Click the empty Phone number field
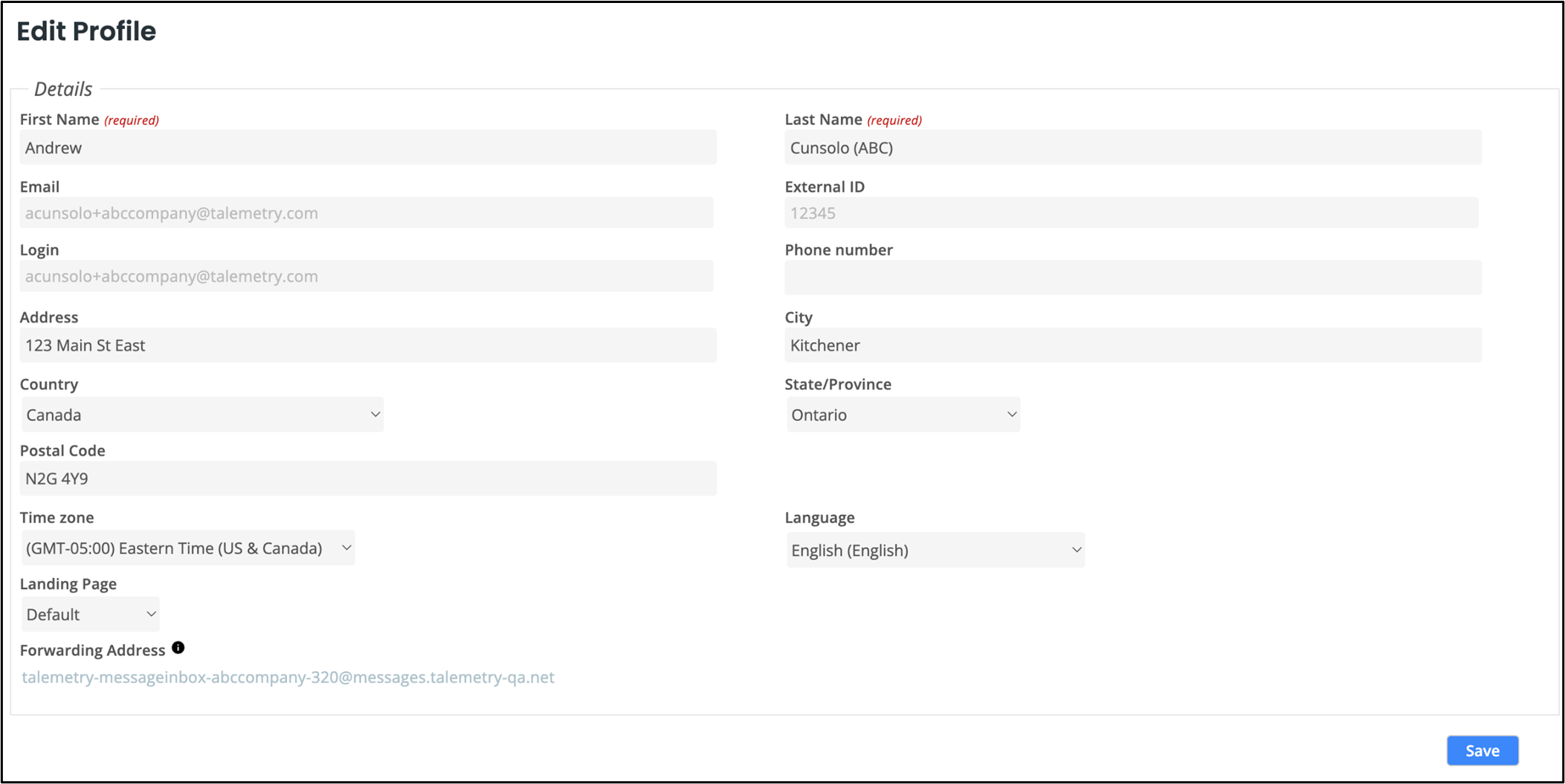The image size is (1565, 784). click(1132, 277)
